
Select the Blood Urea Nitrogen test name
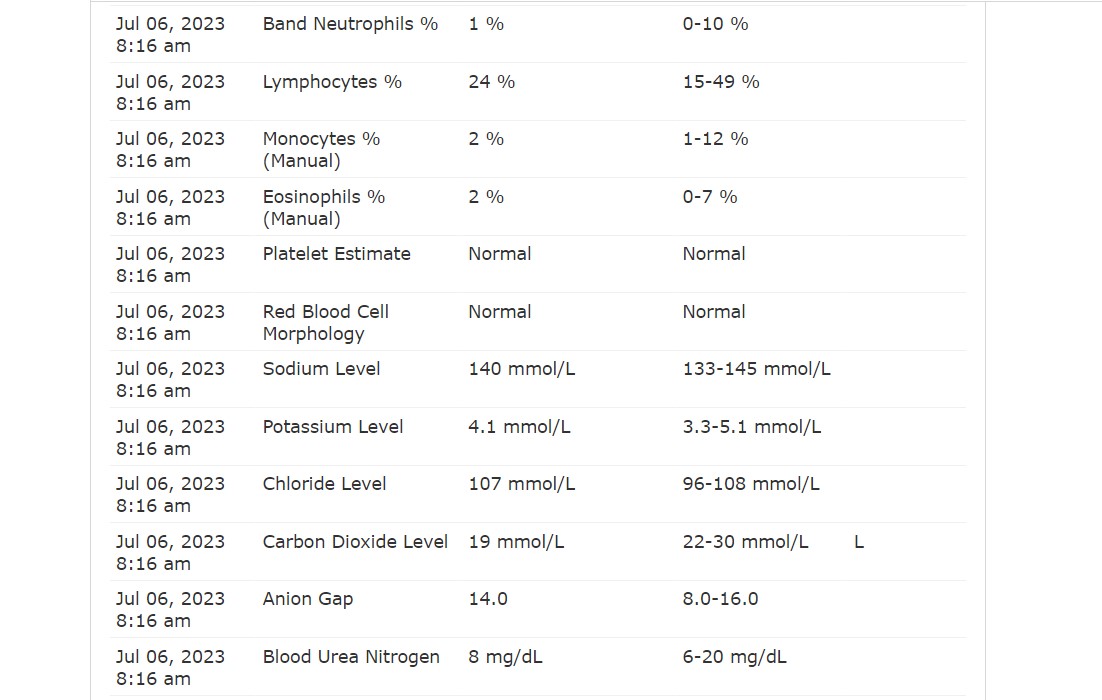(351, 657)
